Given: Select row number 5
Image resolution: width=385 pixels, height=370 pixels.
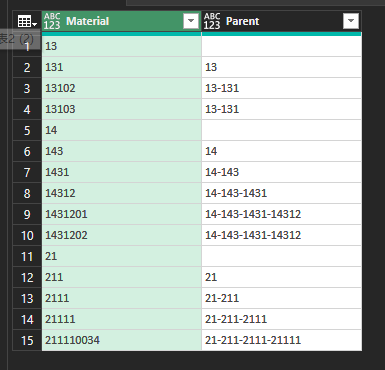Looking at the screenshot, I should (27, 130).
